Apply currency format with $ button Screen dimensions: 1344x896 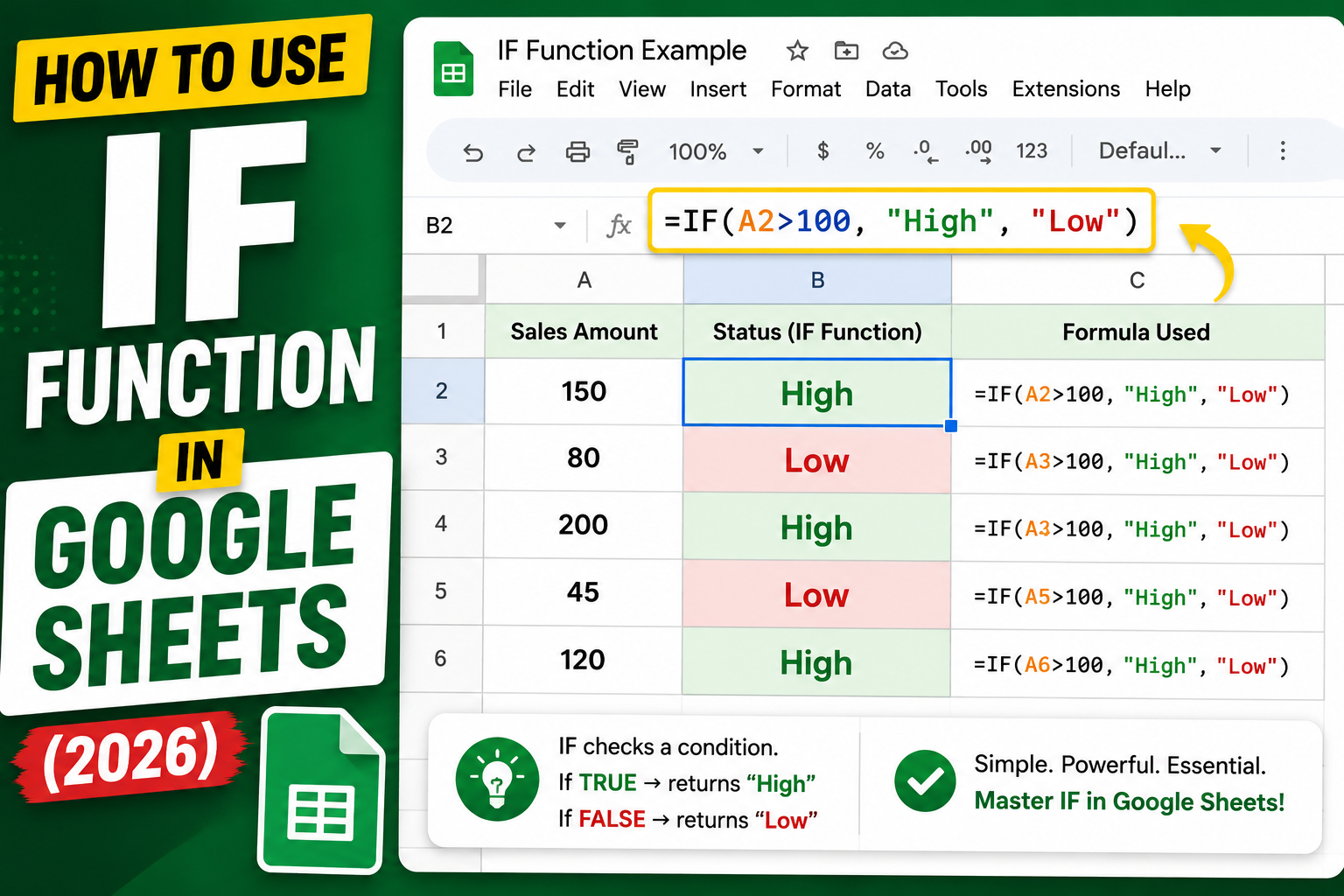tap(822, 151)
